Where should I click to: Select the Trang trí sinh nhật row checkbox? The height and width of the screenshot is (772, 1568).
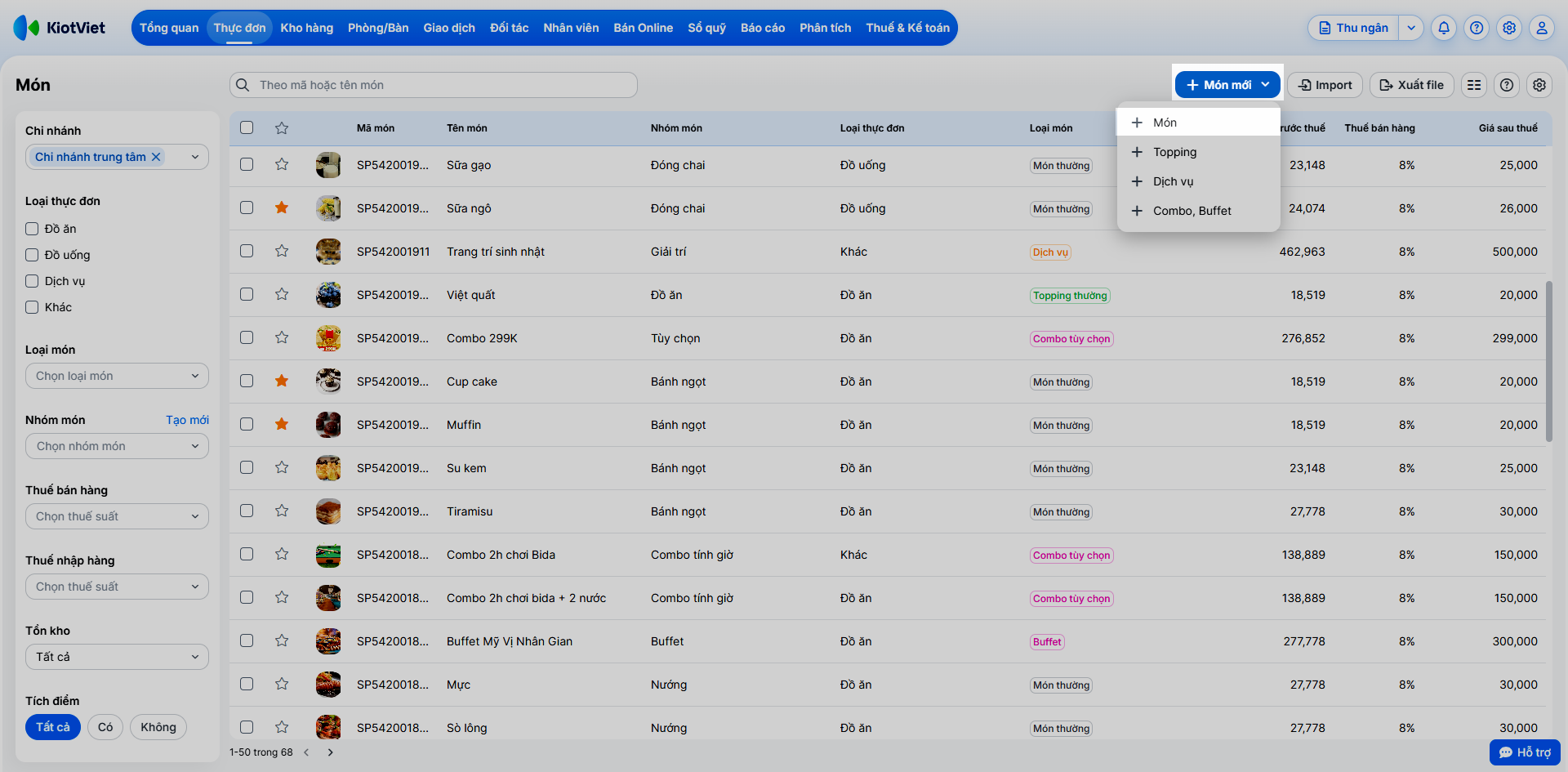click(247, 251)
